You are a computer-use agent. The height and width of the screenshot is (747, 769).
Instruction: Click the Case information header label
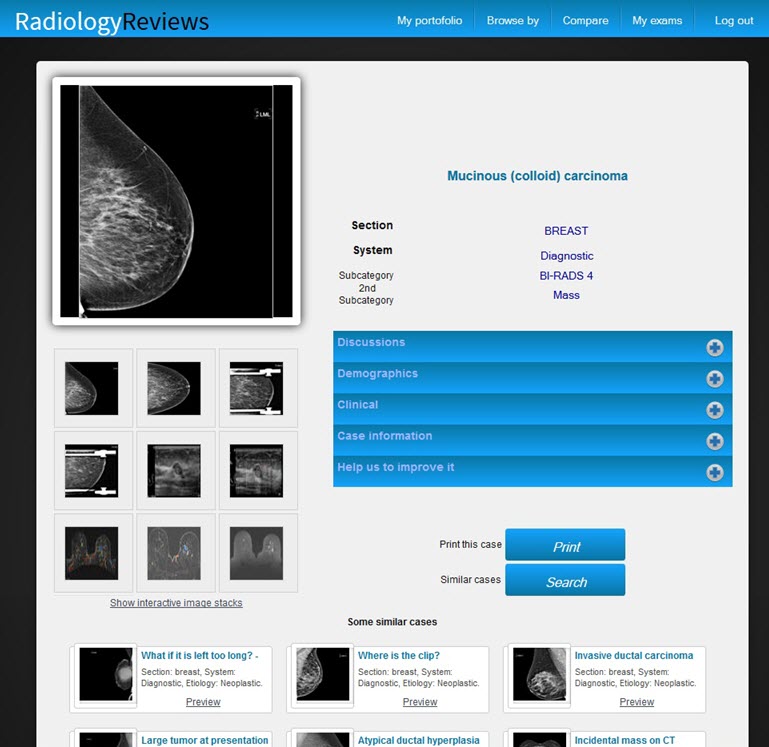coord(384,436)
